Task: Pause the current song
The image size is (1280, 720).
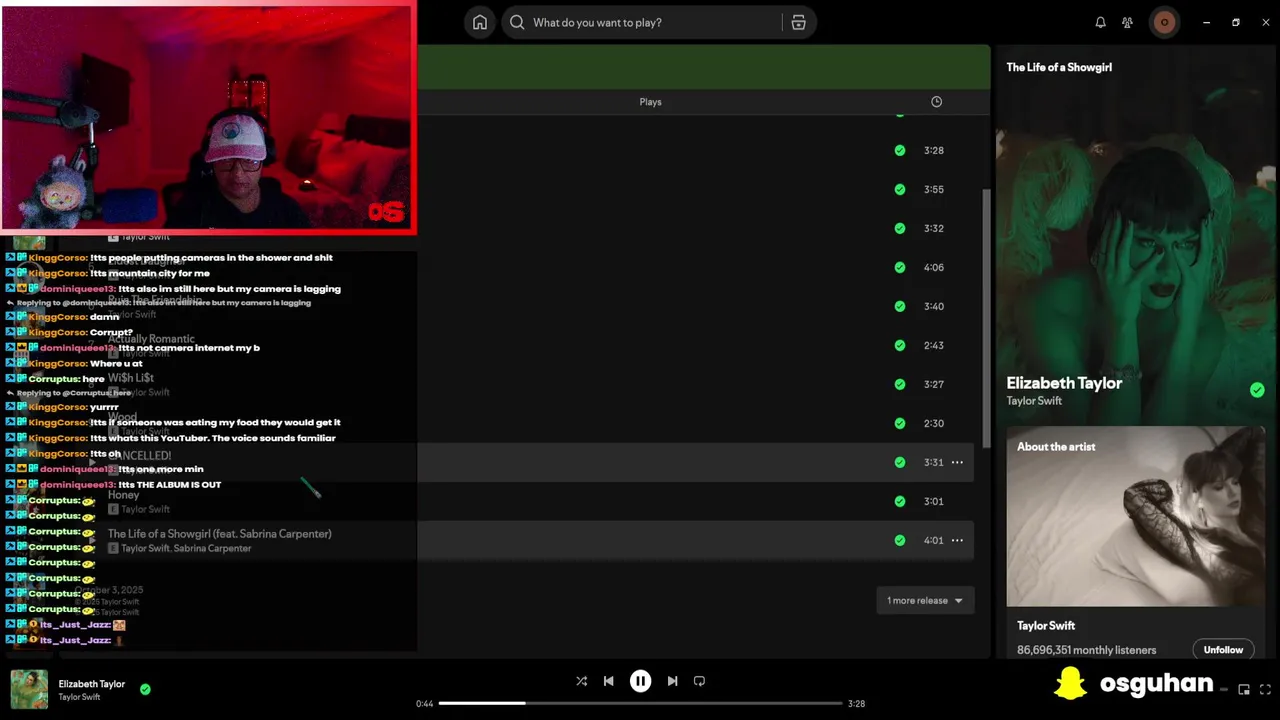Action: tap(640, 681)
